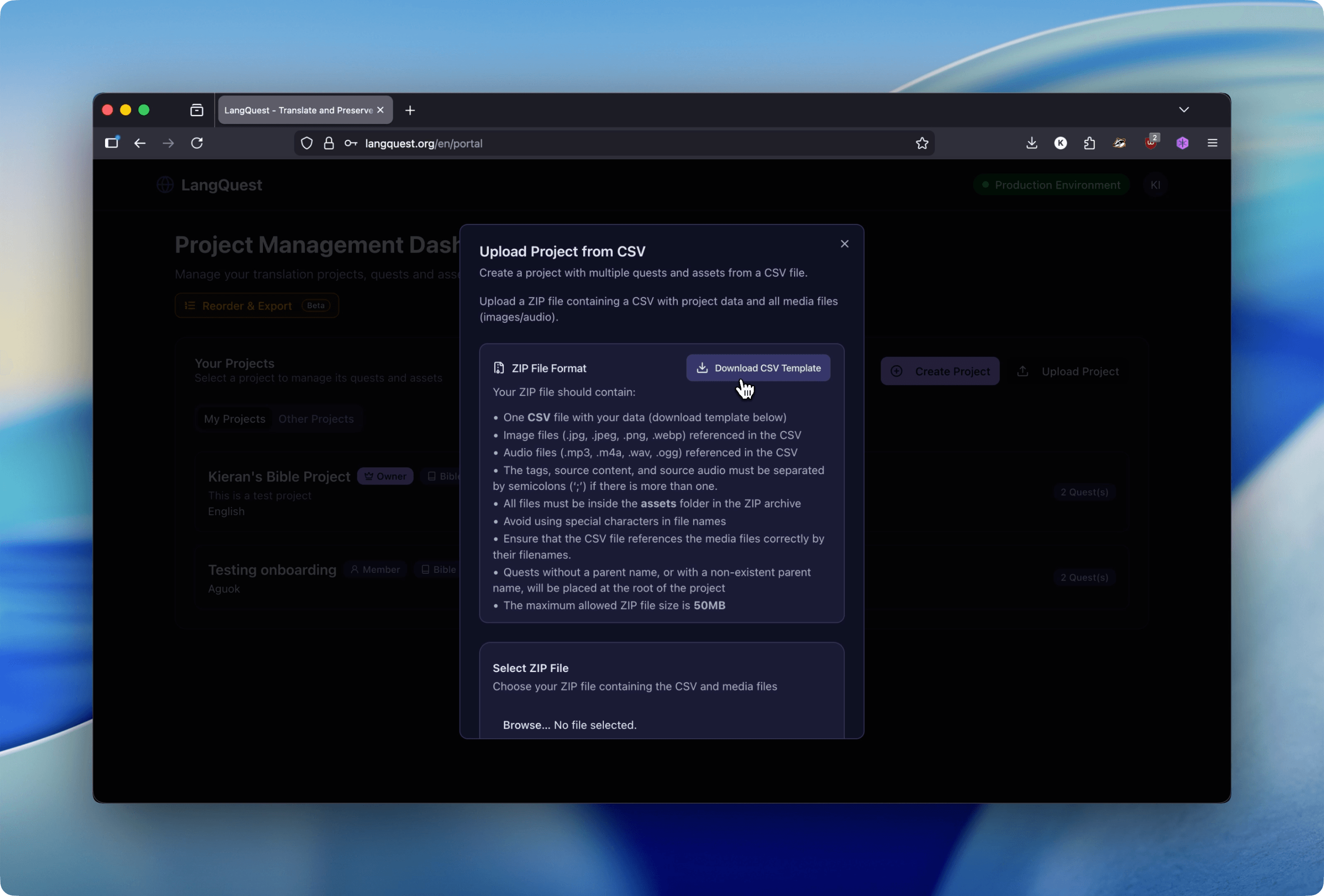The height and width of the screenshot is (896, 1324).
Task: Open the browser sidebar panel
Action: coord(112,143)
